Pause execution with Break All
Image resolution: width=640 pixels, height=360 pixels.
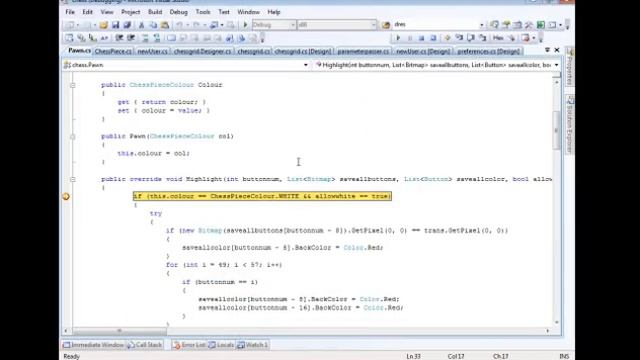tap(410, 38)
